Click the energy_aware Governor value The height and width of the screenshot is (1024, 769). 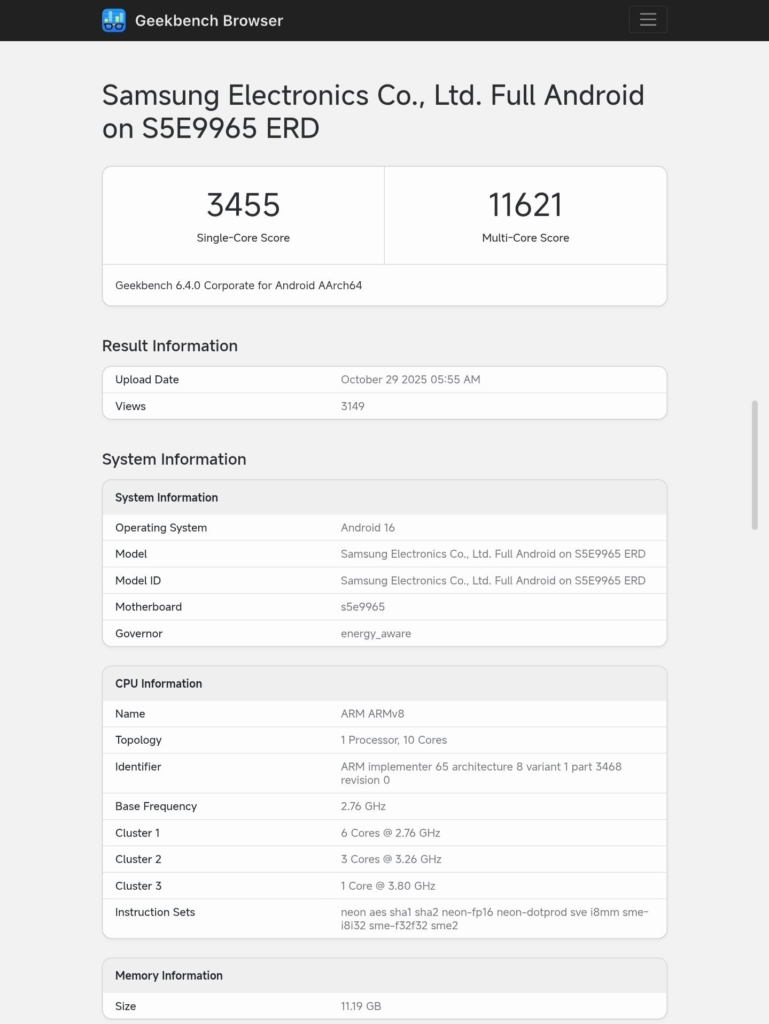point(379,633)
